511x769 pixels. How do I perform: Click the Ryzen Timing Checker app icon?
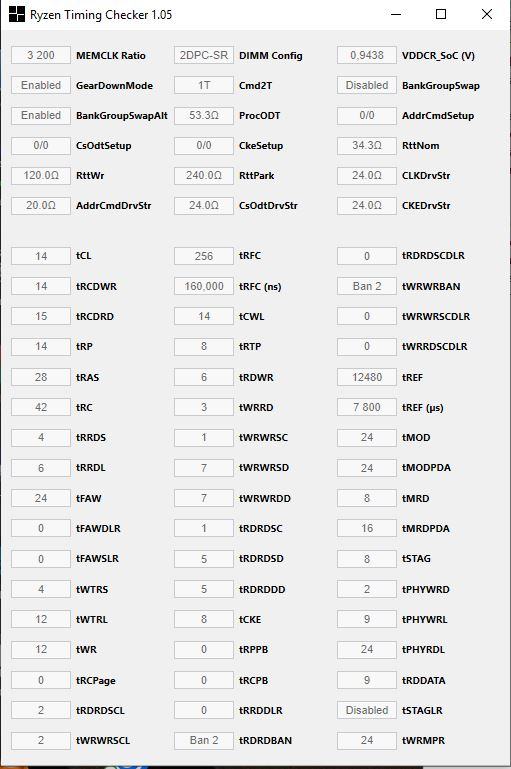tap(17, 14)
